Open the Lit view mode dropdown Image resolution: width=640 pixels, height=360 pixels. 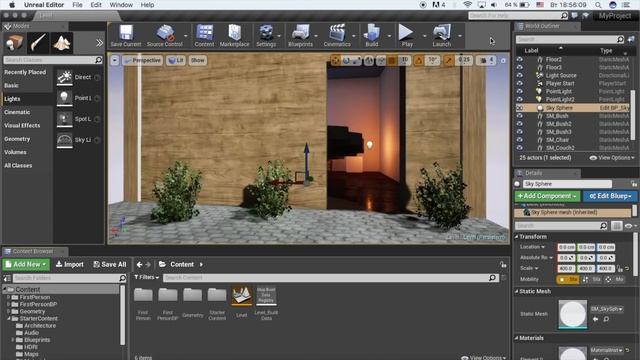pos(176,60)
